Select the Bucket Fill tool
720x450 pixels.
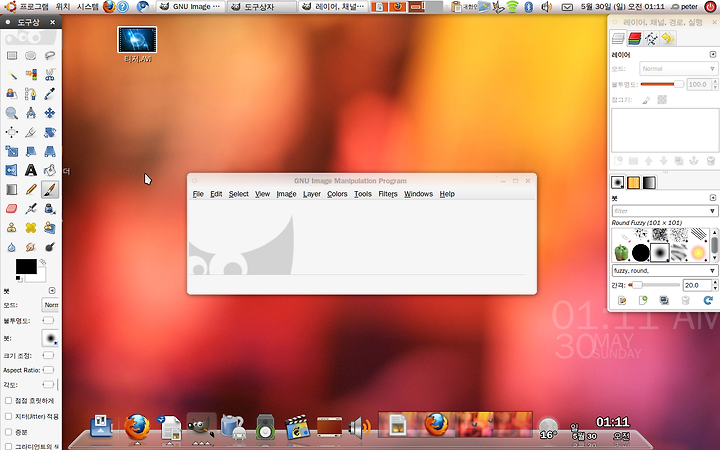point(50,170)
